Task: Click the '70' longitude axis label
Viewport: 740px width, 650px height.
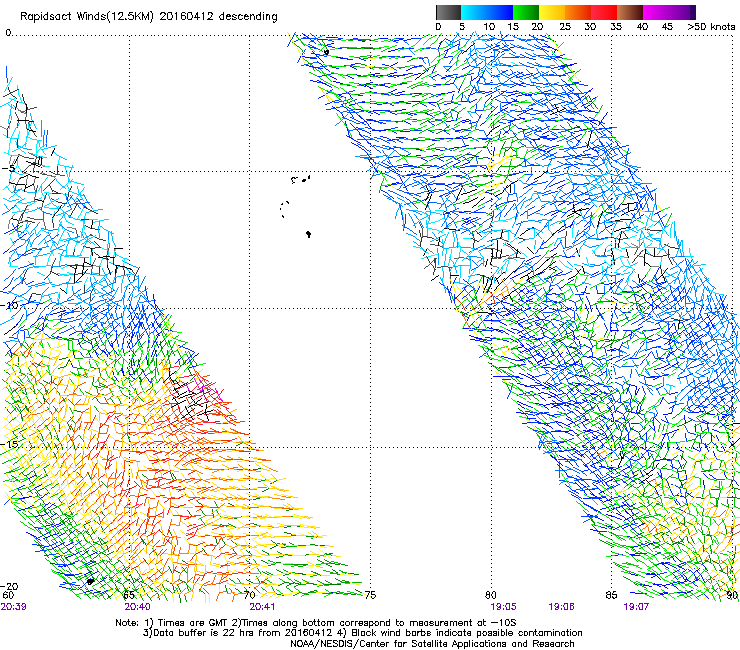Action: tap(250, 595)
